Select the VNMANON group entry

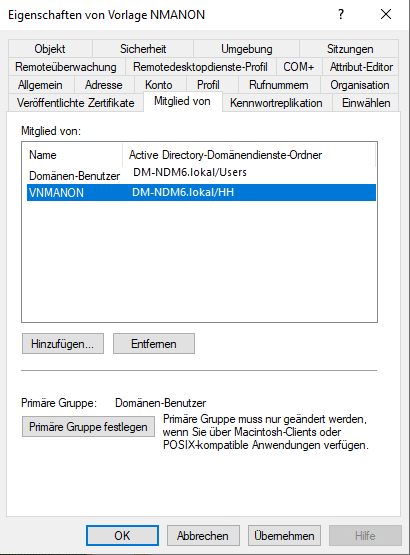pos(201,193)
